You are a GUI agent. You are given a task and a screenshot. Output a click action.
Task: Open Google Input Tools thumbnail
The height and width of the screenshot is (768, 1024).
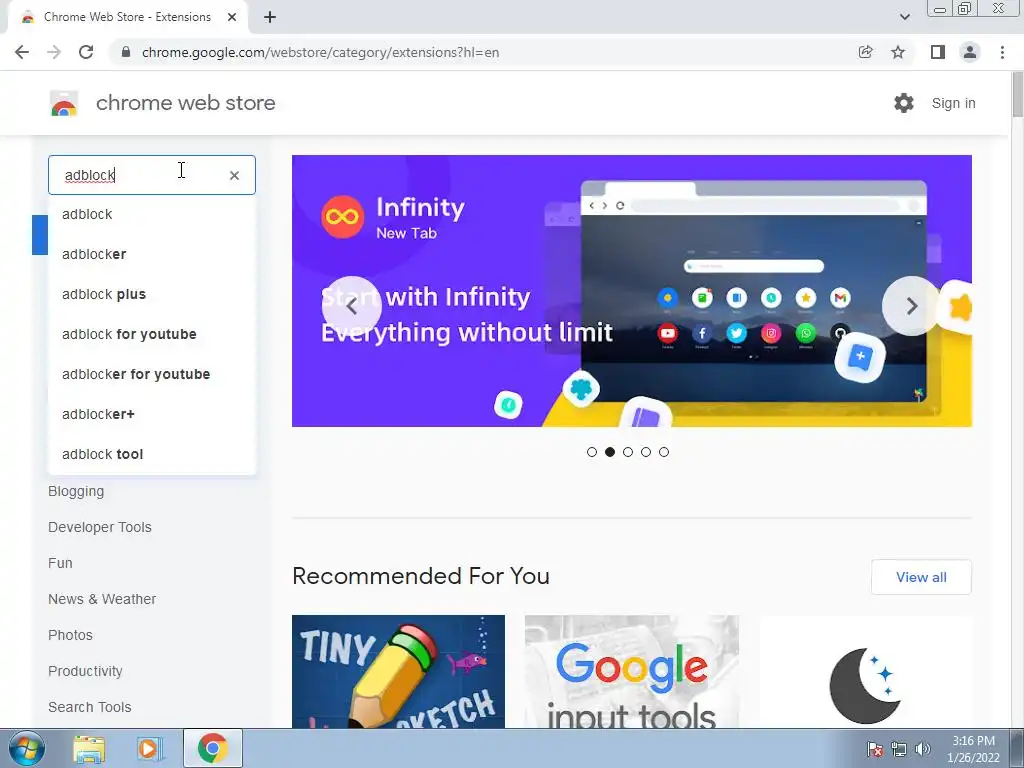(x=632, y=671)
